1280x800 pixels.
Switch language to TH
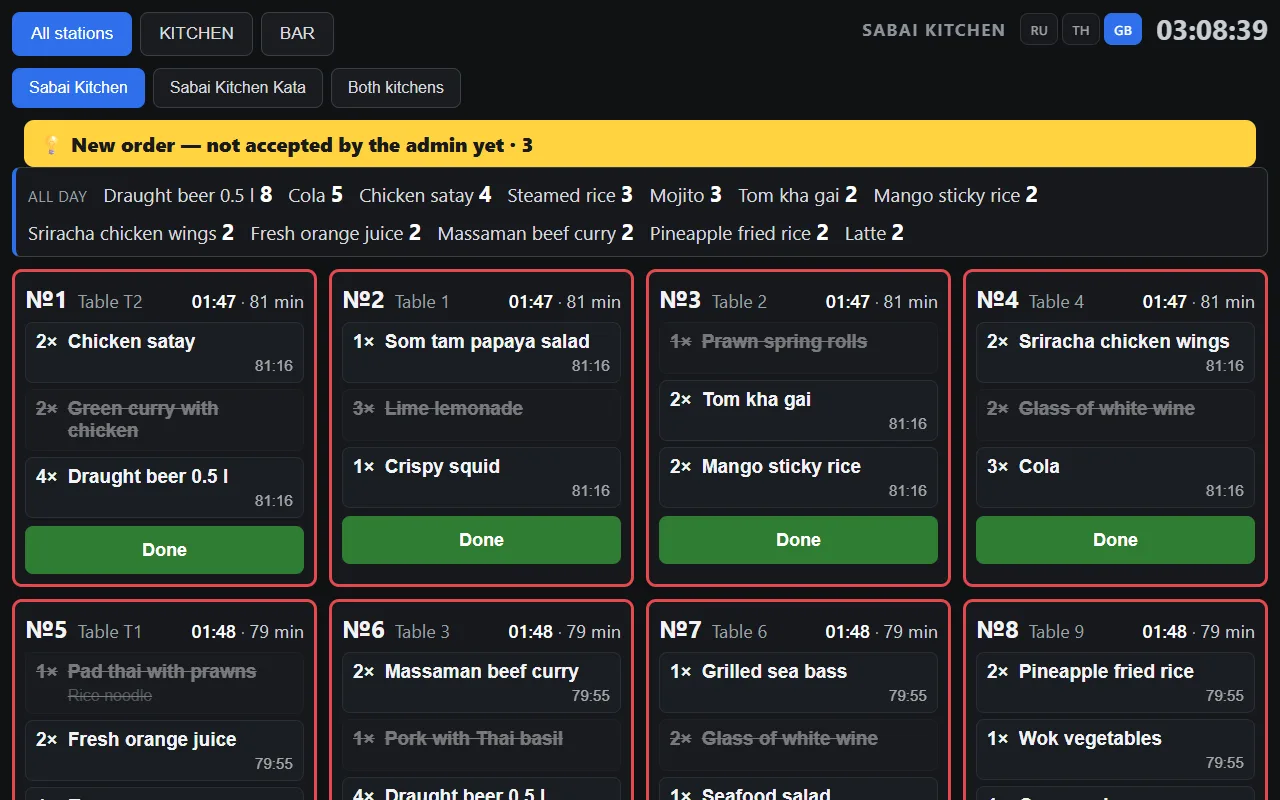click(x=1081, y=30)
